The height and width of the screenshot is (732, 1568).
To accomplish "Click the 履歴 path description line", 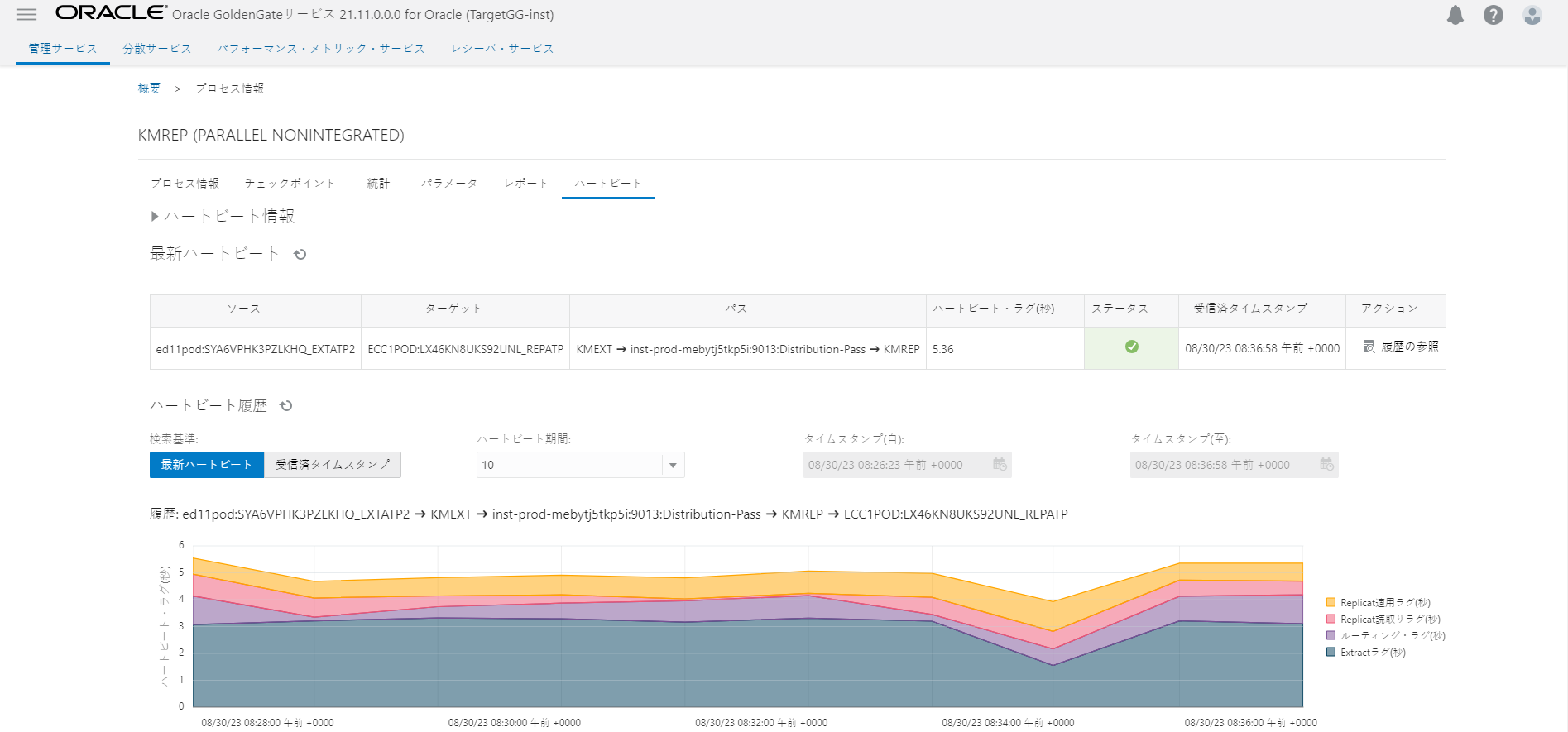I will point(609,514).
